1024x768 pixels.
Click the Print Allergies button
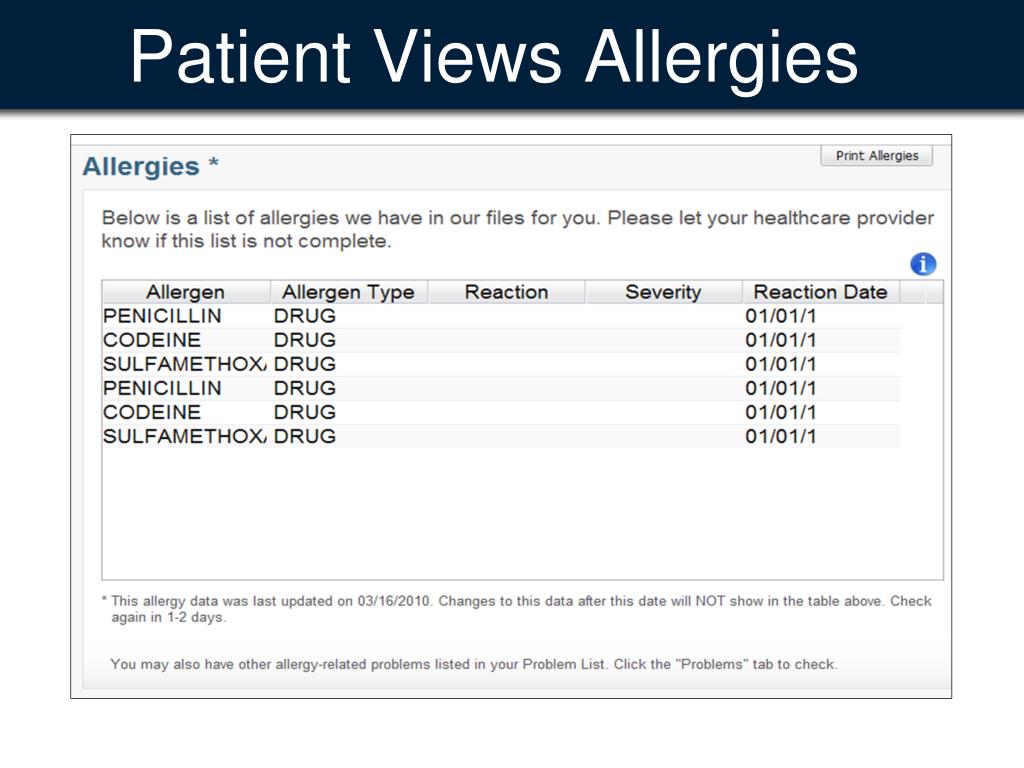pos(876,156)
